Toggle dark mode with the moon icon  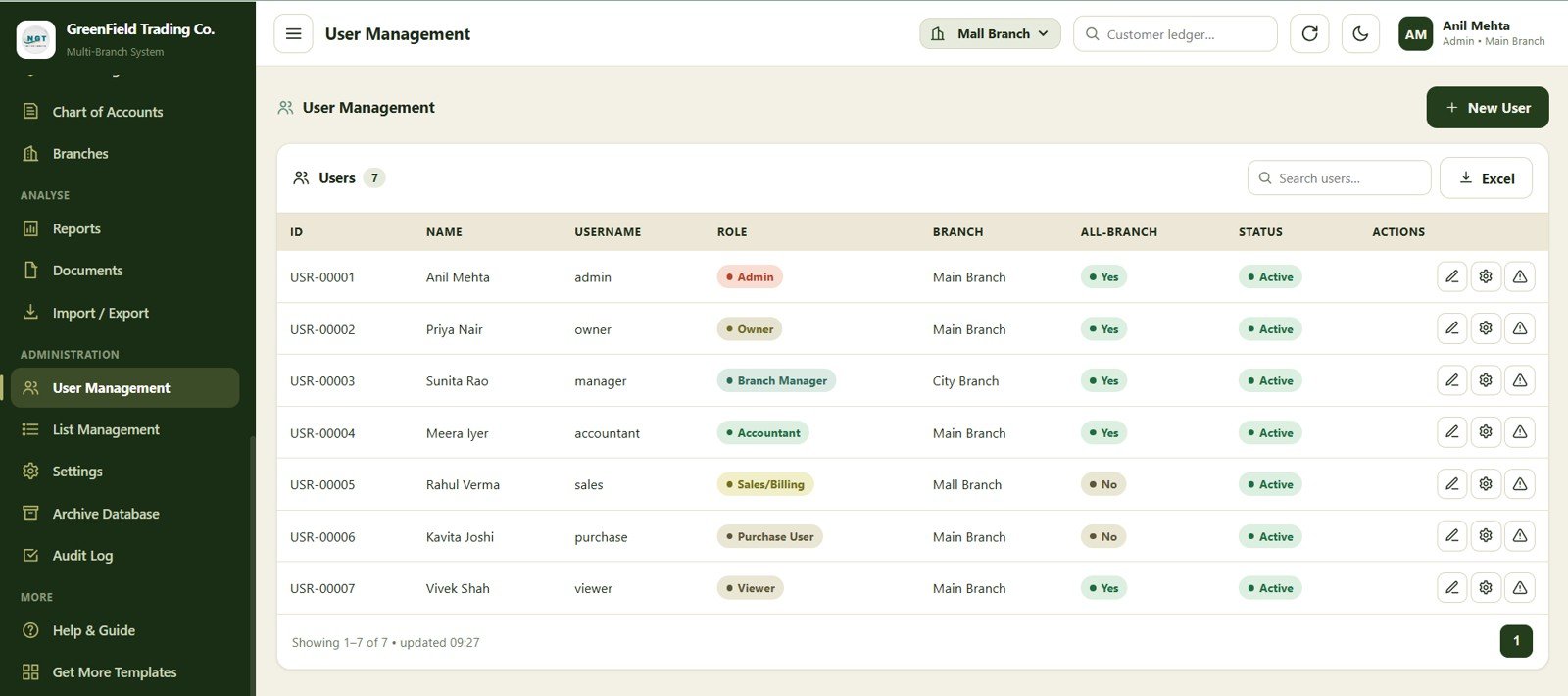click(x=1360, y=33)
